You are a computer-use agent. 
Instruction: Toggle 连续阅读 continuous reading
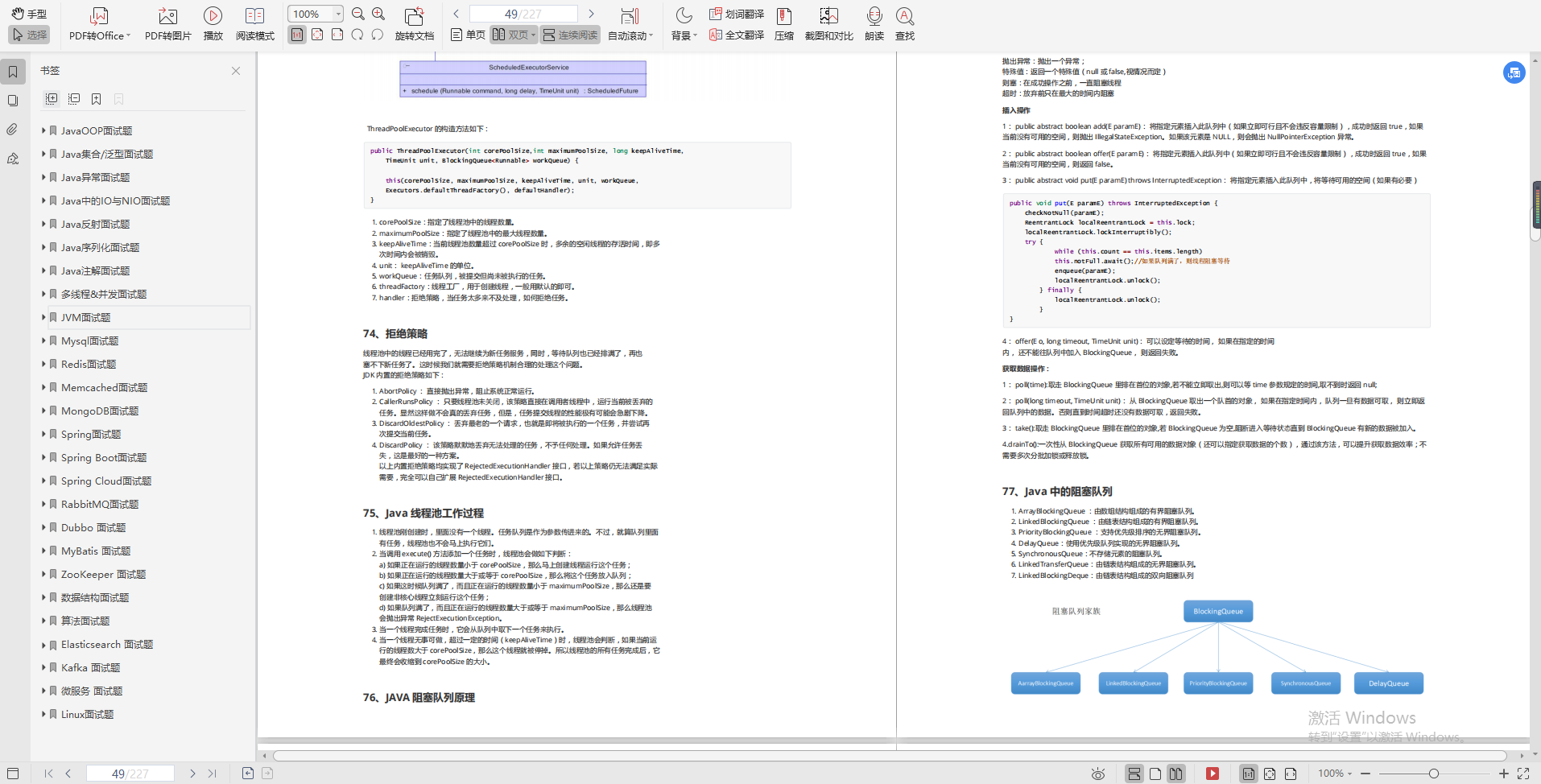570,35
